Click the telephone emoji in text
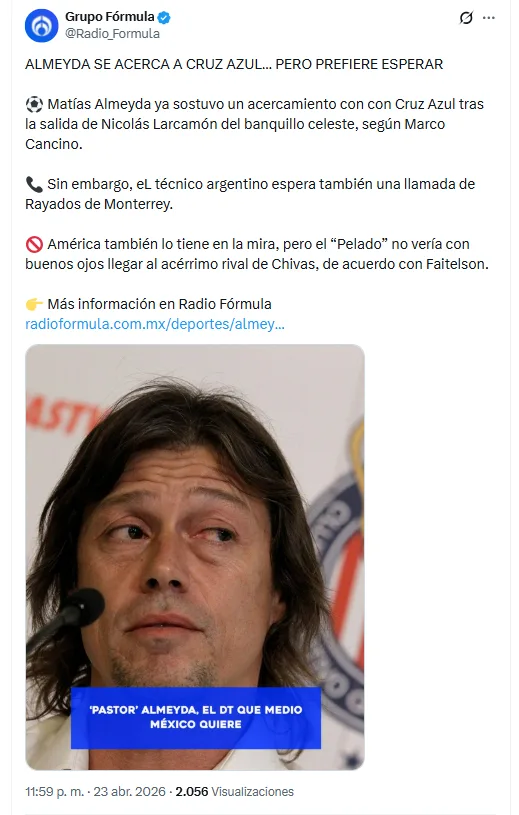 34,185
